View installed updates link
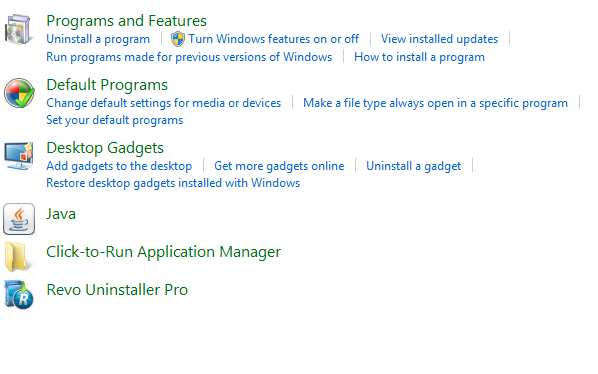This screenshot has height=374, width=598. (439, 39)
